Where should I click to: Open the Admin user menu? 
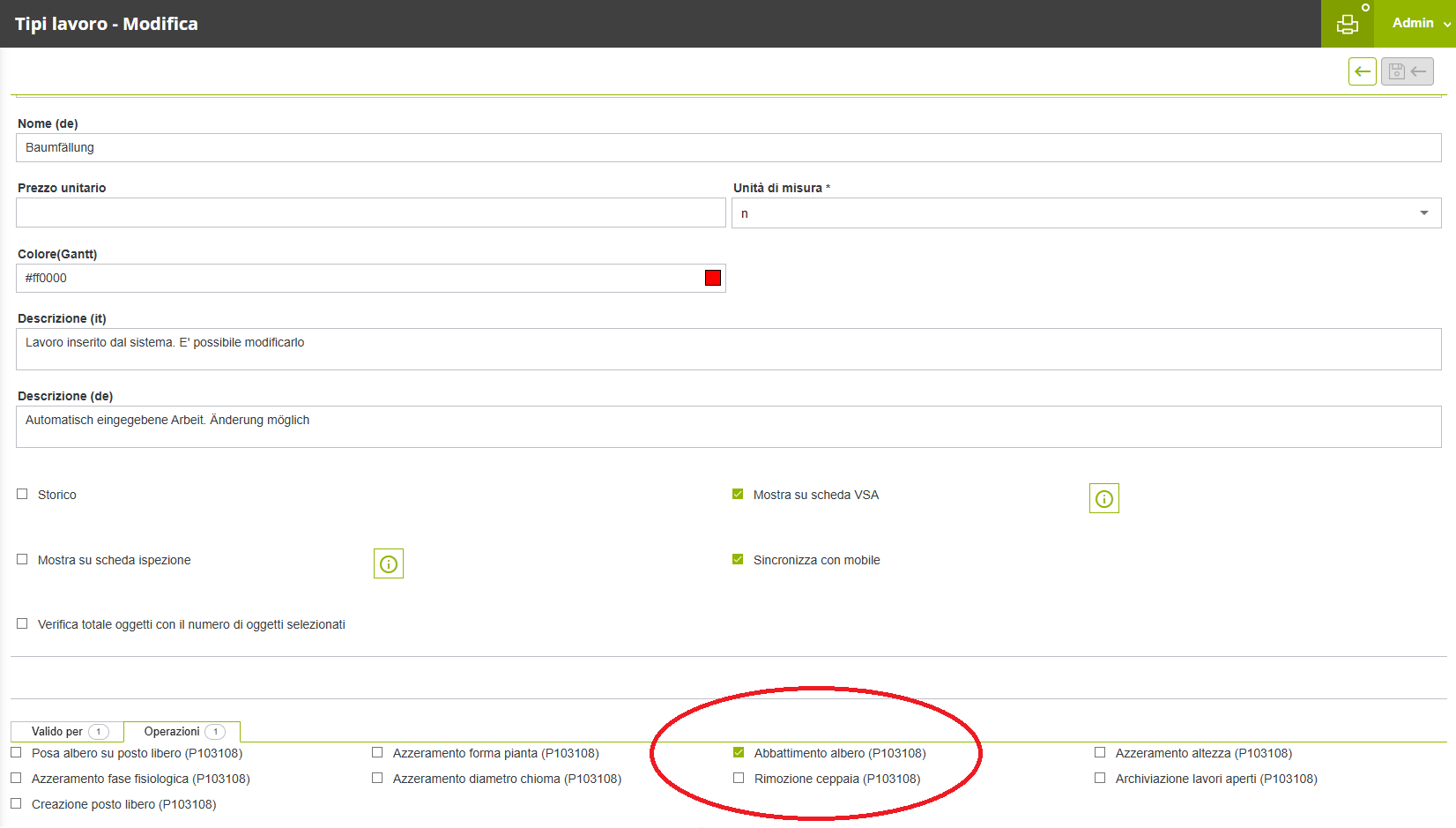coord(1419,24)
